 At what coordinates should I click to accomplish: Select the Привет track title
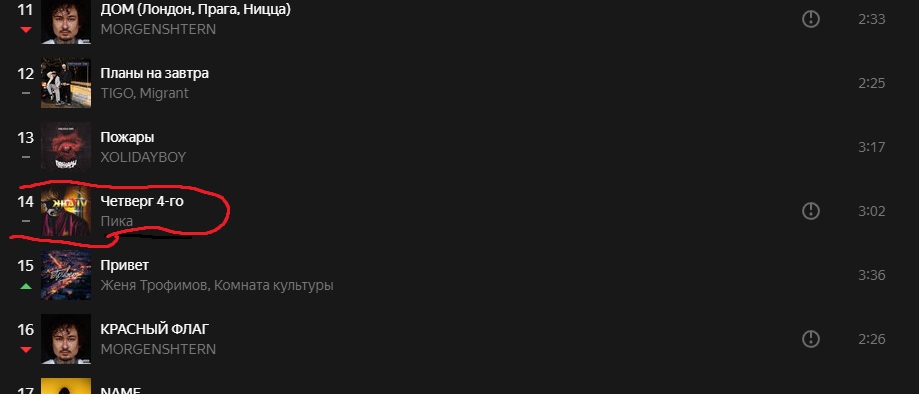[x=125, y=265]
